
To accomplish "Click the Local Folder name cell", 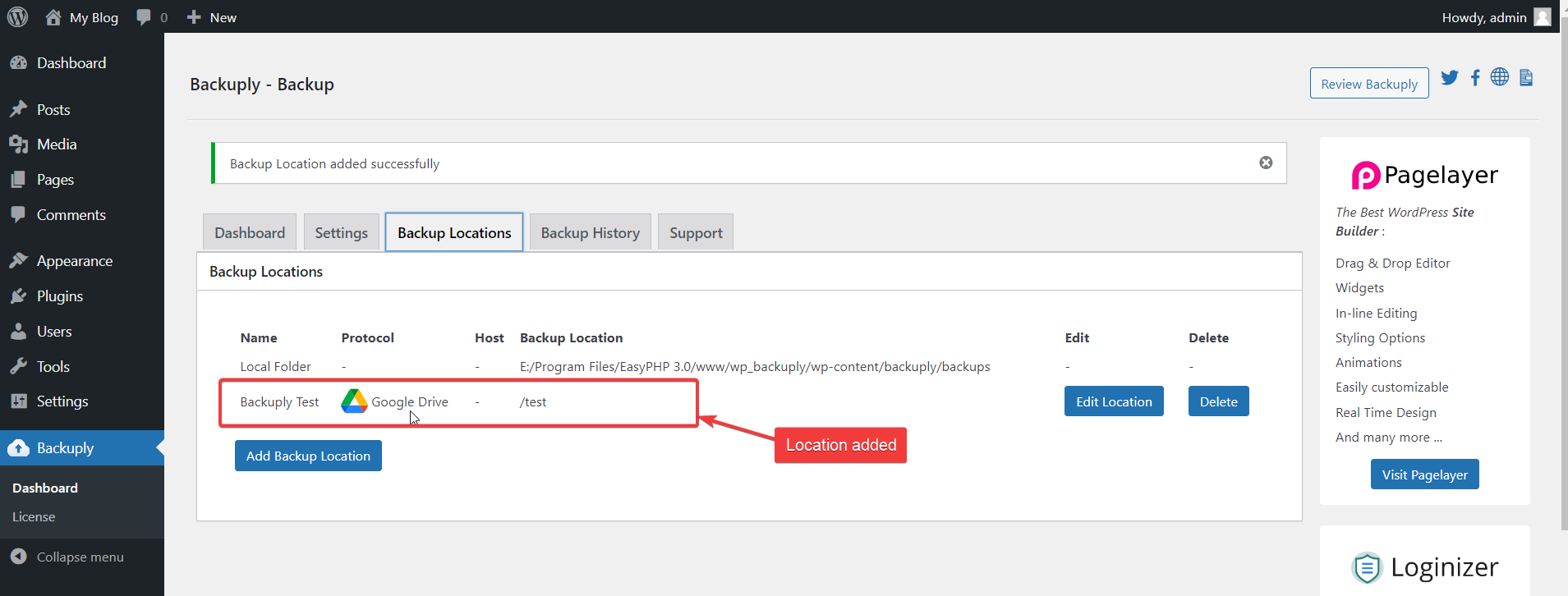I will pos(275,366).
